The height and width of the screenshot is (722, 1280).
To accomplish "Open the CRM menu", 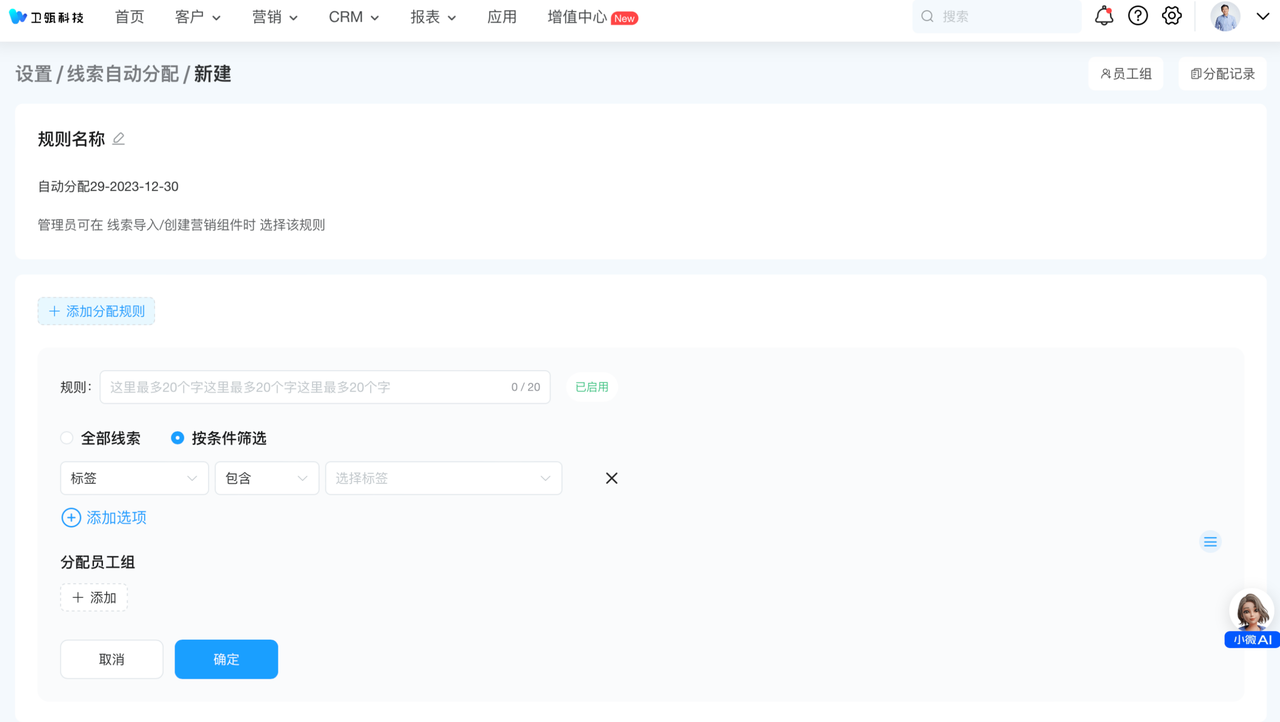I will click(353, 17).
